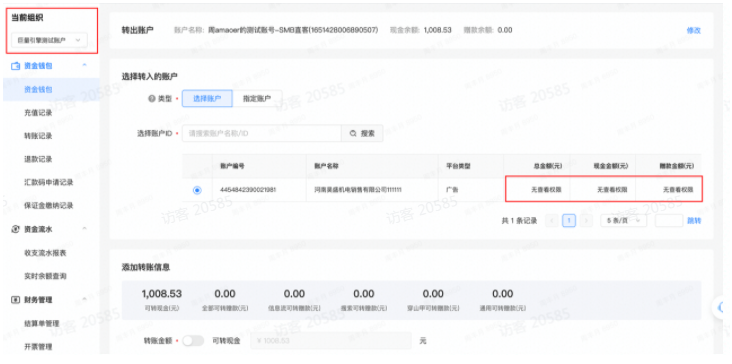Focus the 可转现金 amount input field
This screenshot has height=364, width=732.
point(331,341)
